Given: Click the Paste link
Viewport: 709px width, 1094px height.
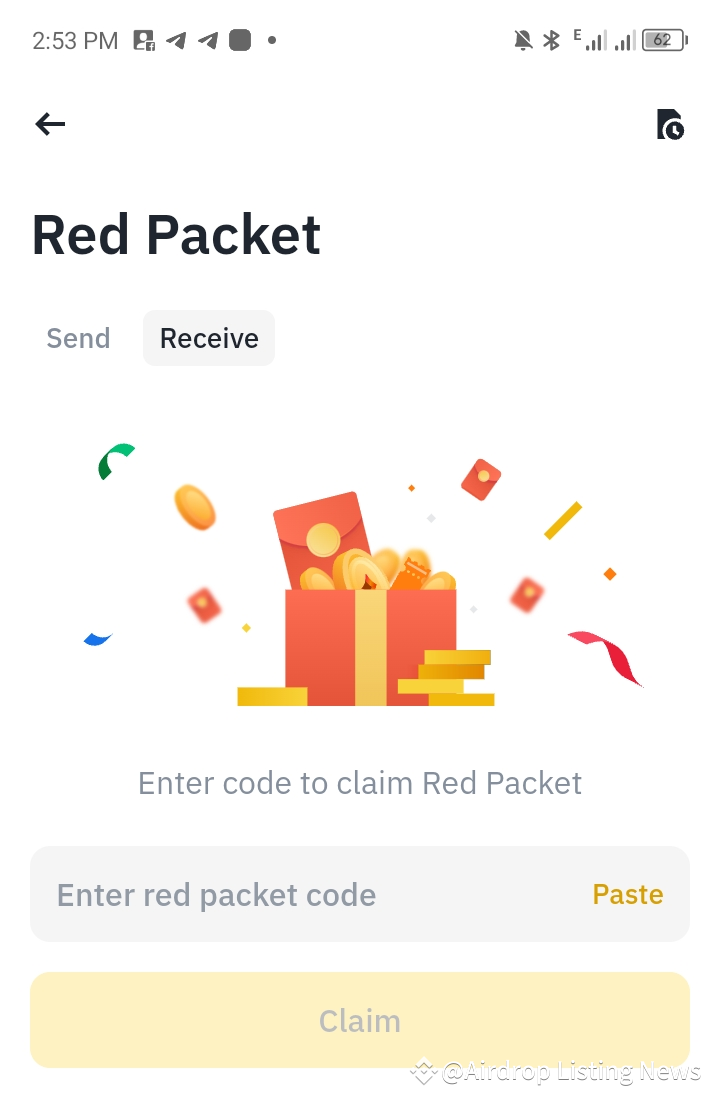Looking at the screenshot, I should (628, 894).
